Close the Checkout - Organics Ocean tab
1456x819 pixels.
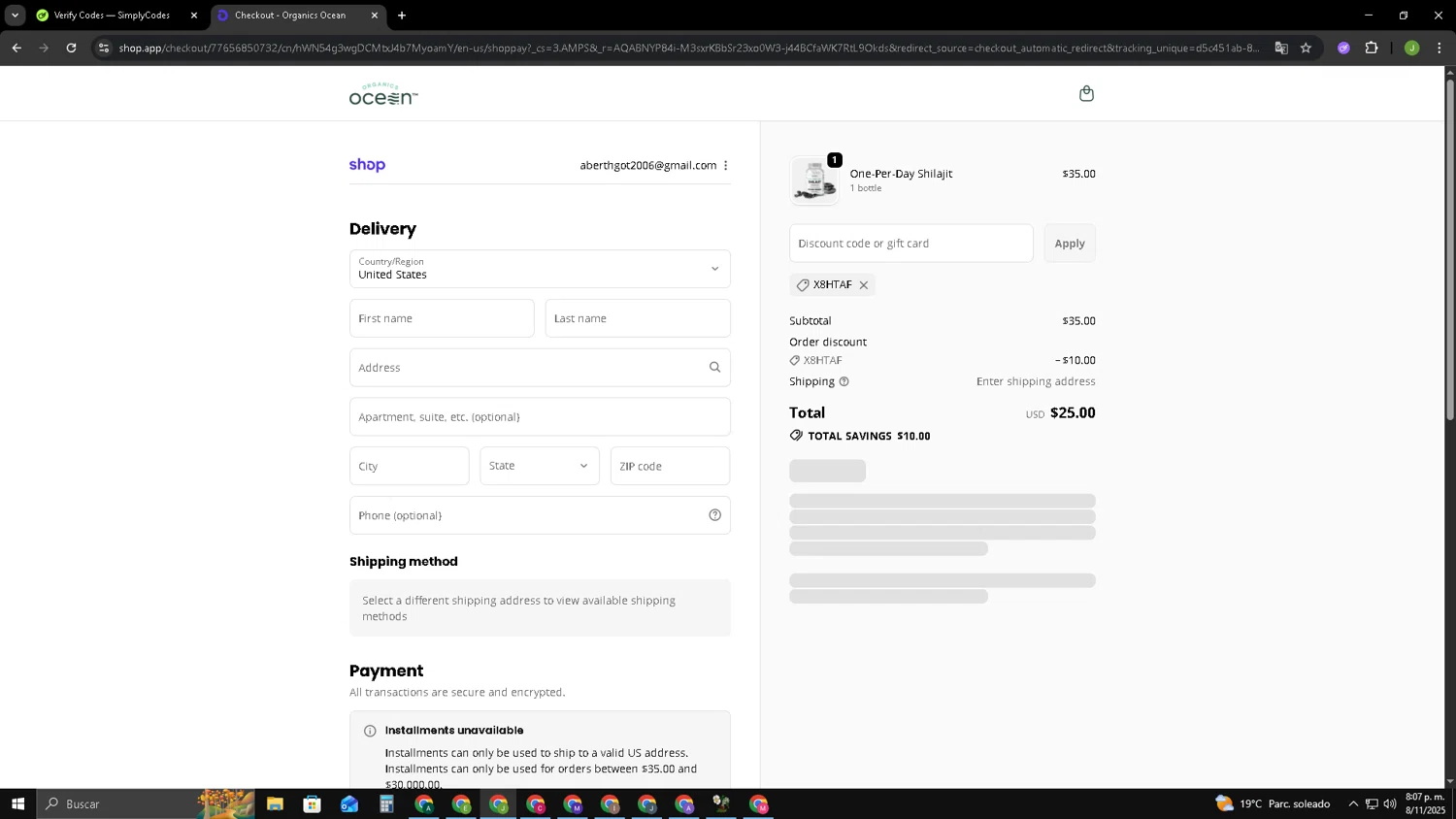pyautogui.click(x=375, y=16)
